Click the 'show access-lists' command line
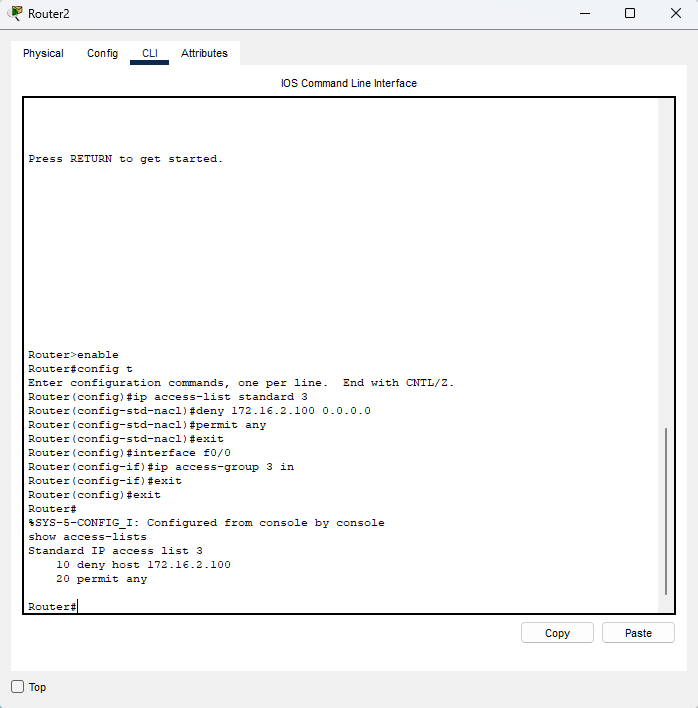Viewport: 698px width, 708px height. click(x=88, y=537)
